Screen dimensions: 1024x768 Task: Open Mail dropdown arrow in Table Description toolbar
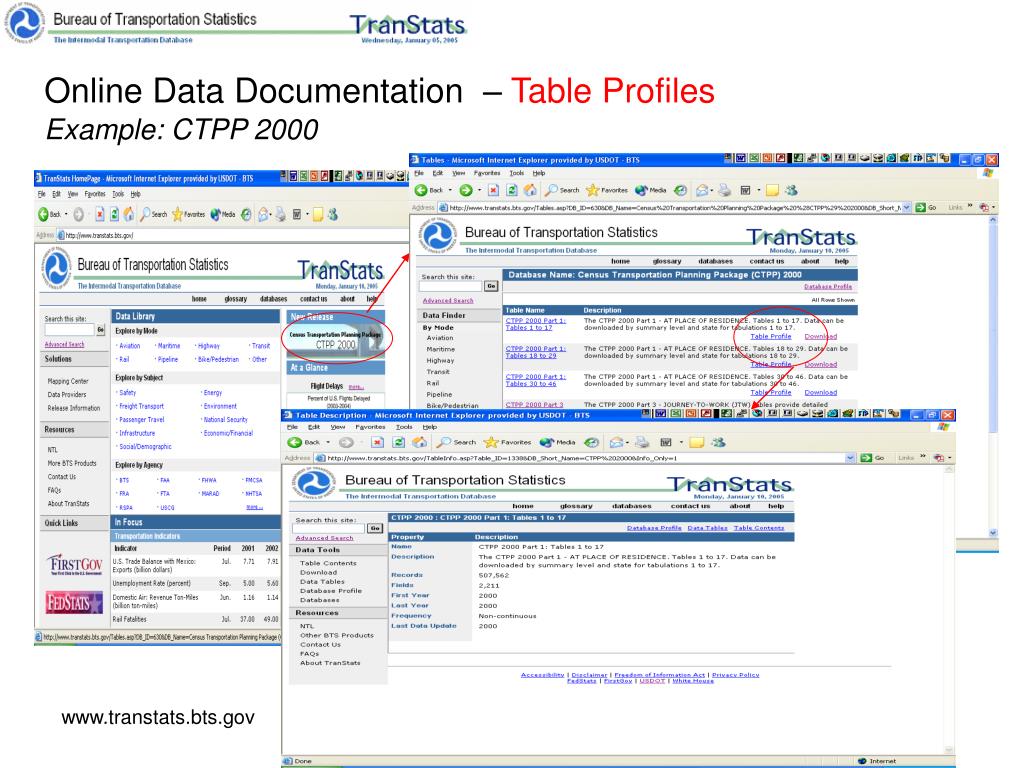click(x=628, y=443)
